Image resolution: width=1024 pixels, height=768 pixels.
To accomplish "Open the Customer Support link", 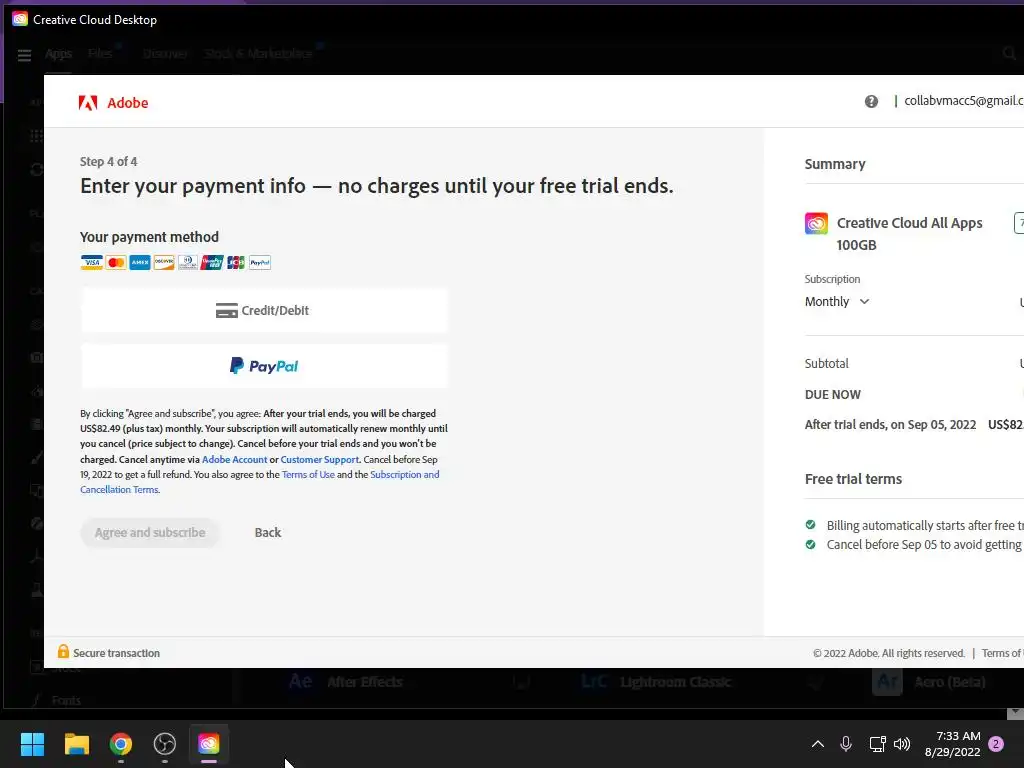I will [x=319, y=459].
